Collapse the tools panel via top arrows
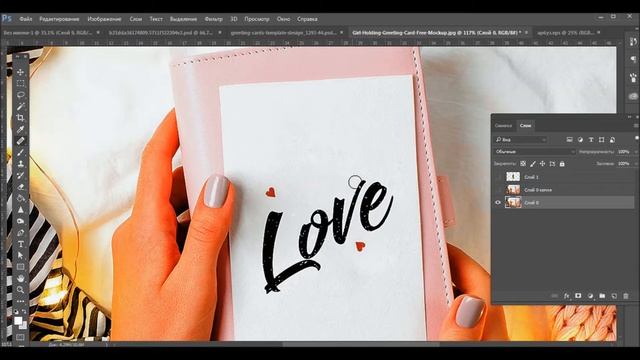This screenshot has height=360, width=640. point(18,56)
